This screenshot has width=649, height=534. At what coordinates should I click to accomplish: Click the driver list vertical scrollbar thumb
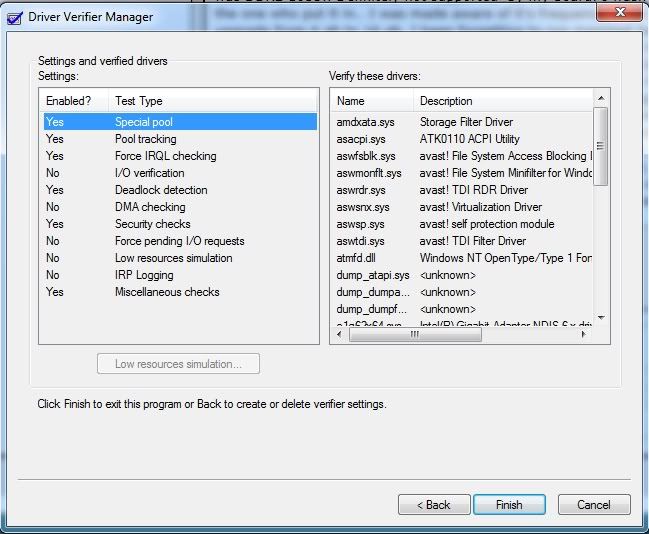tap(601, 146)
